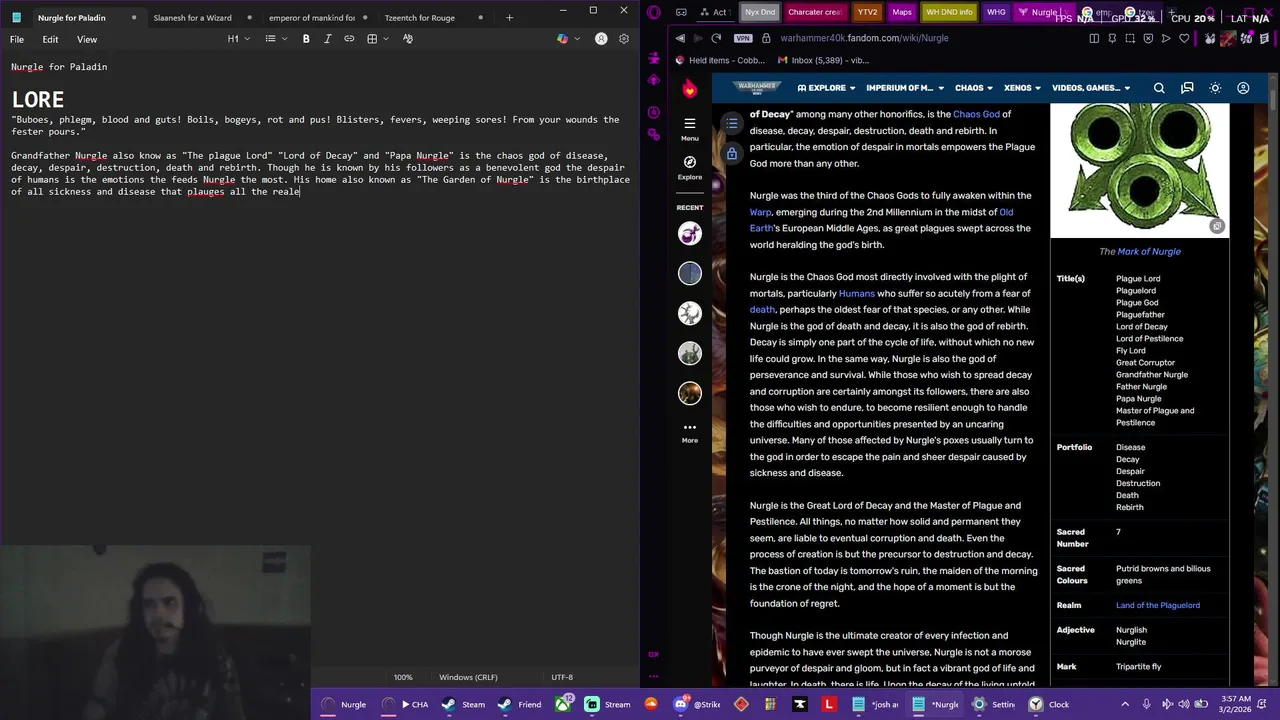Open Notepad settings gear
Screen dimensions: 1280x720
tap(624, 39)
